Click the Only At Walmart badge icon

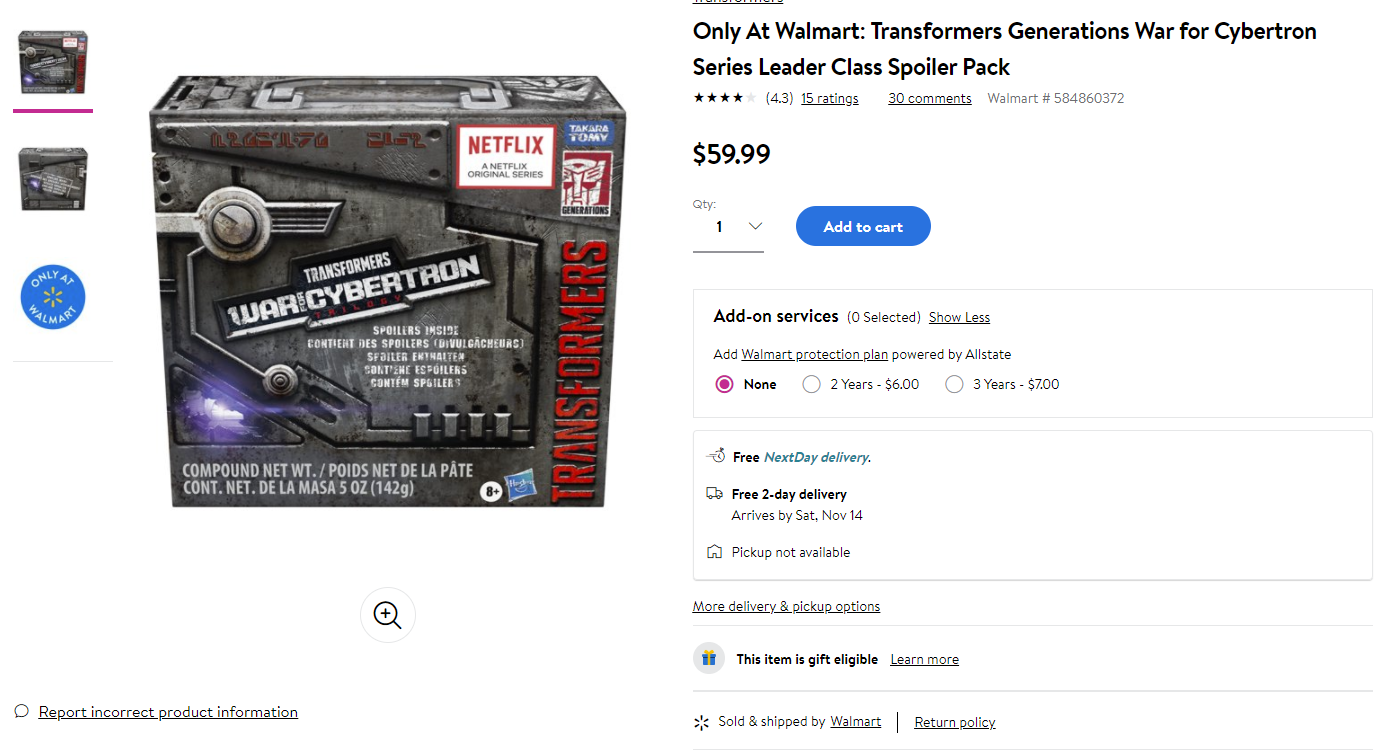[53, 297]
